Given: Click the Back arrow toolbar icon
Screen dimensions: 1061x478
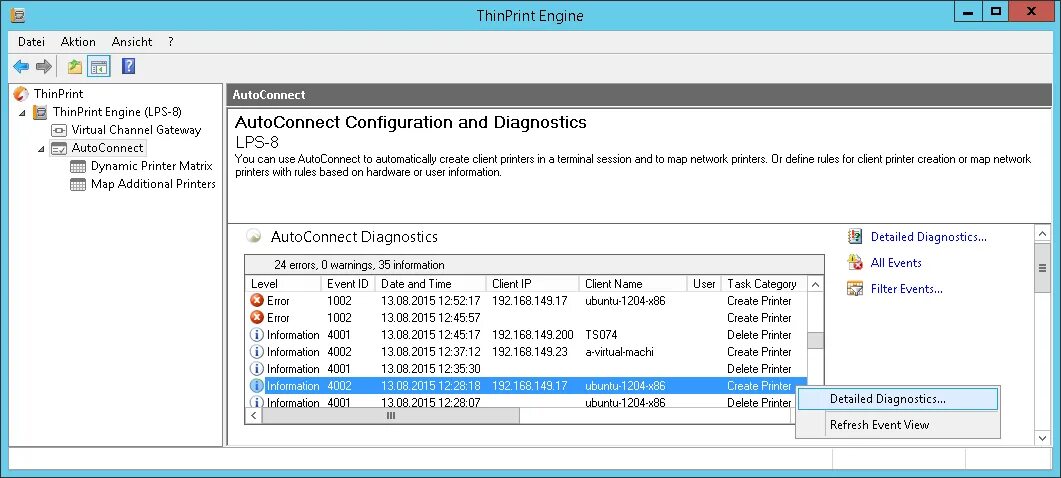Looking at the screenshot, I should 21,66.
